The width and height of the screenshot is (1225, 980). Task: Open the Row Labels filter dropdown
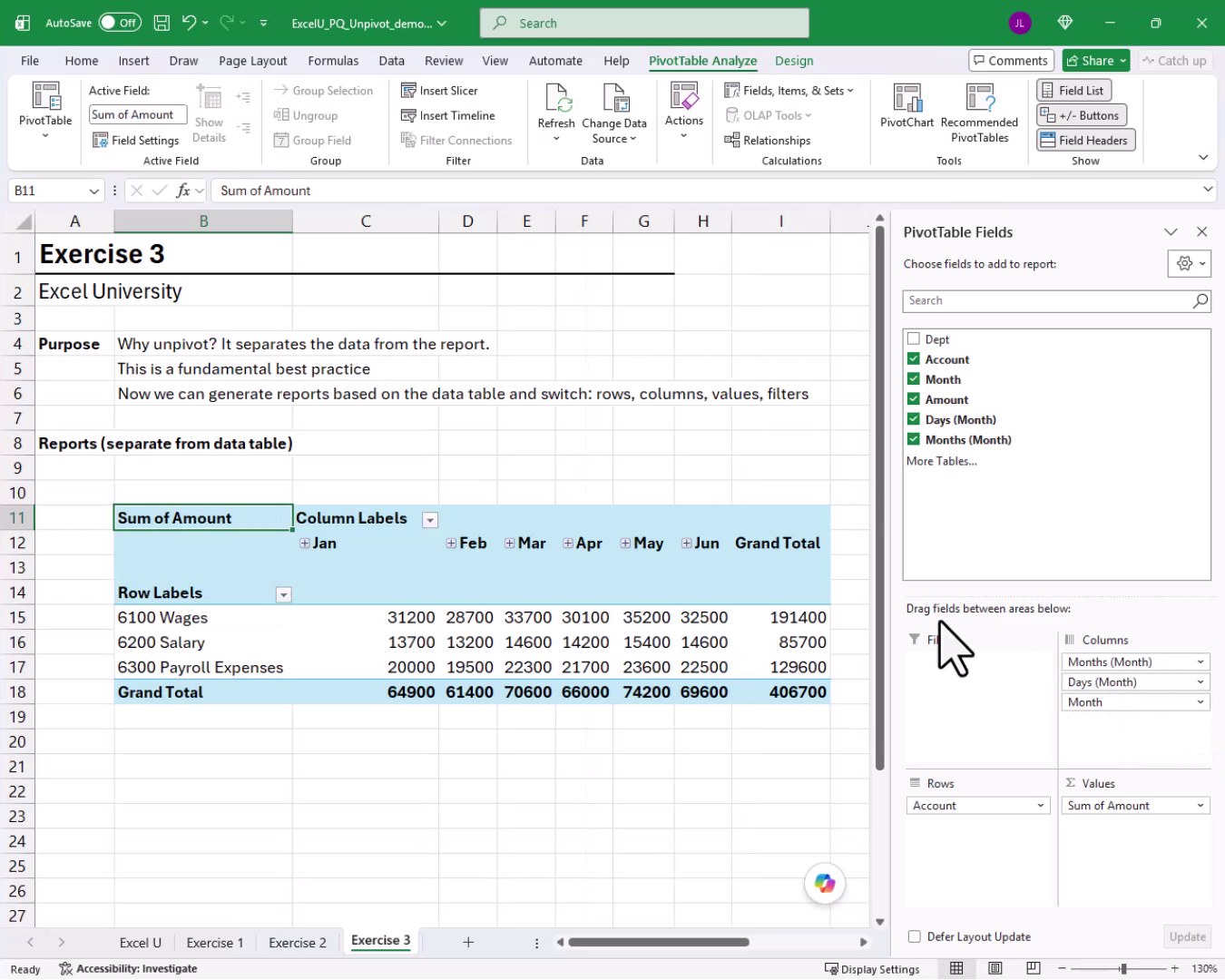[x=283, y=594]
